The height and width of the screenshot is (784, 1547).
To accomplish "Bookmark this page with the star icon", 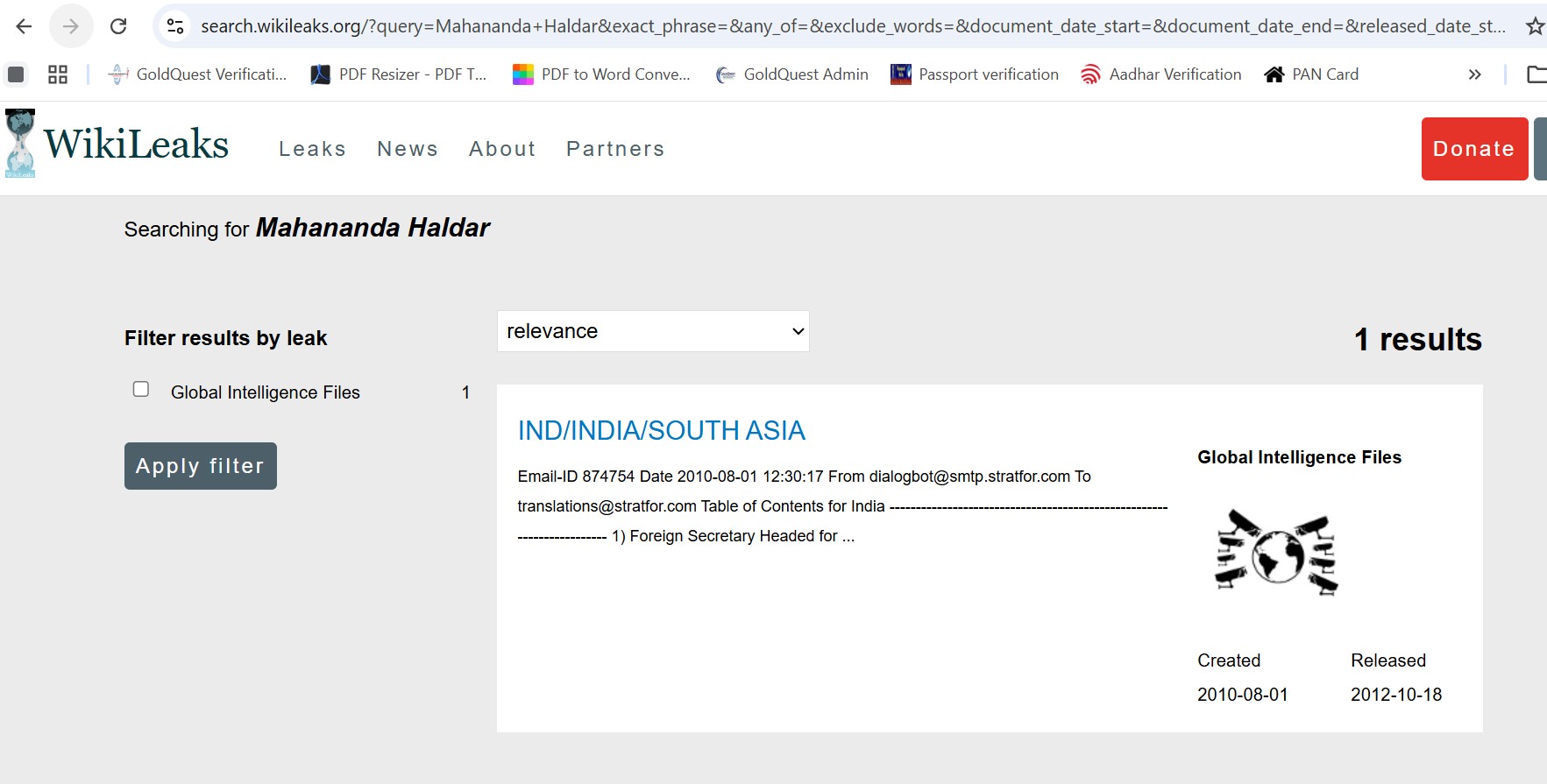I will coord(1535,26).
